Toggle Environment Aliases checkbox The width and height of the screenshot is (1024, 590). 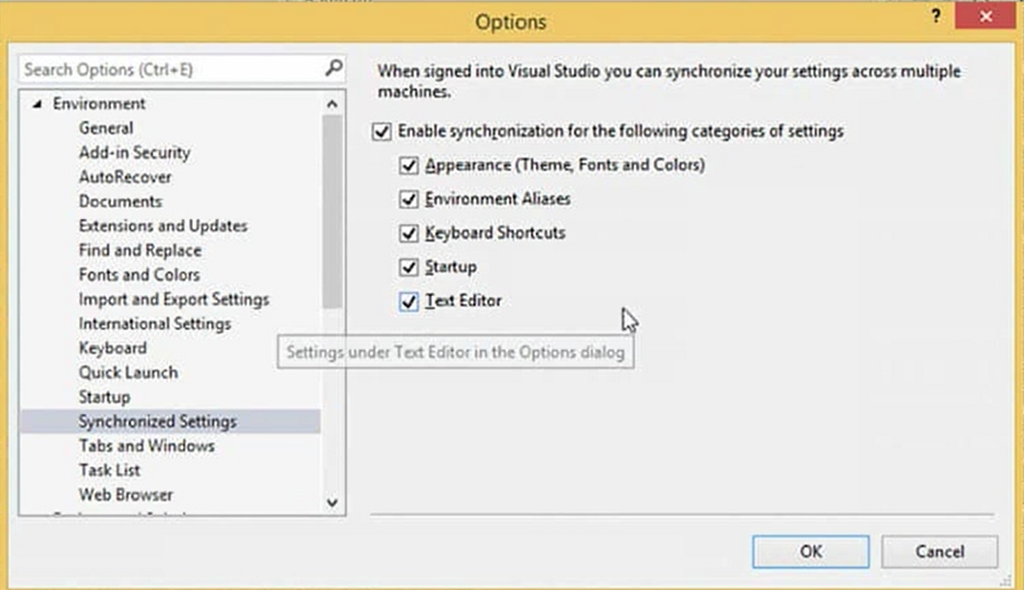point(409,199)
